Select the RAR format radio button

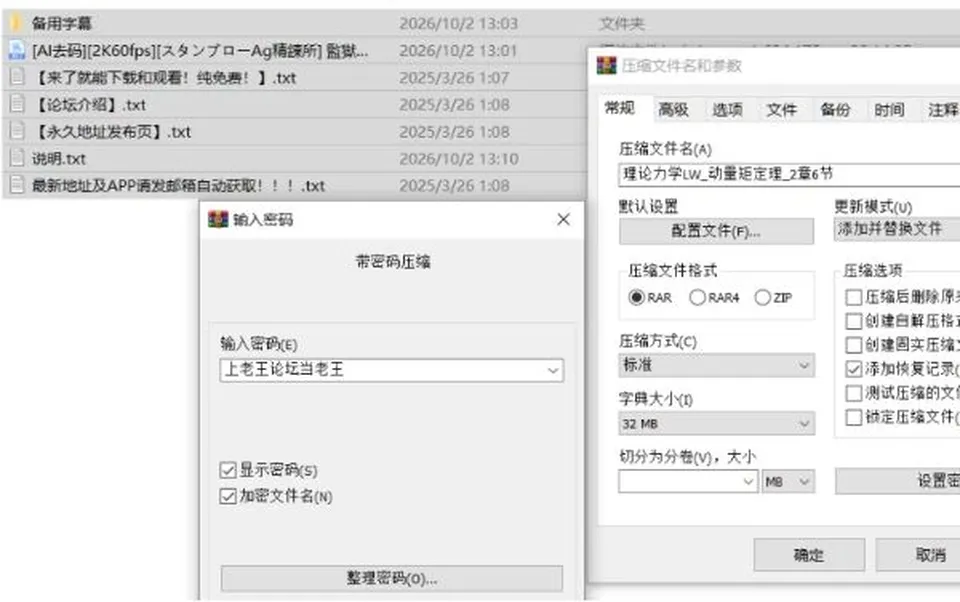[x=637, y=298]
